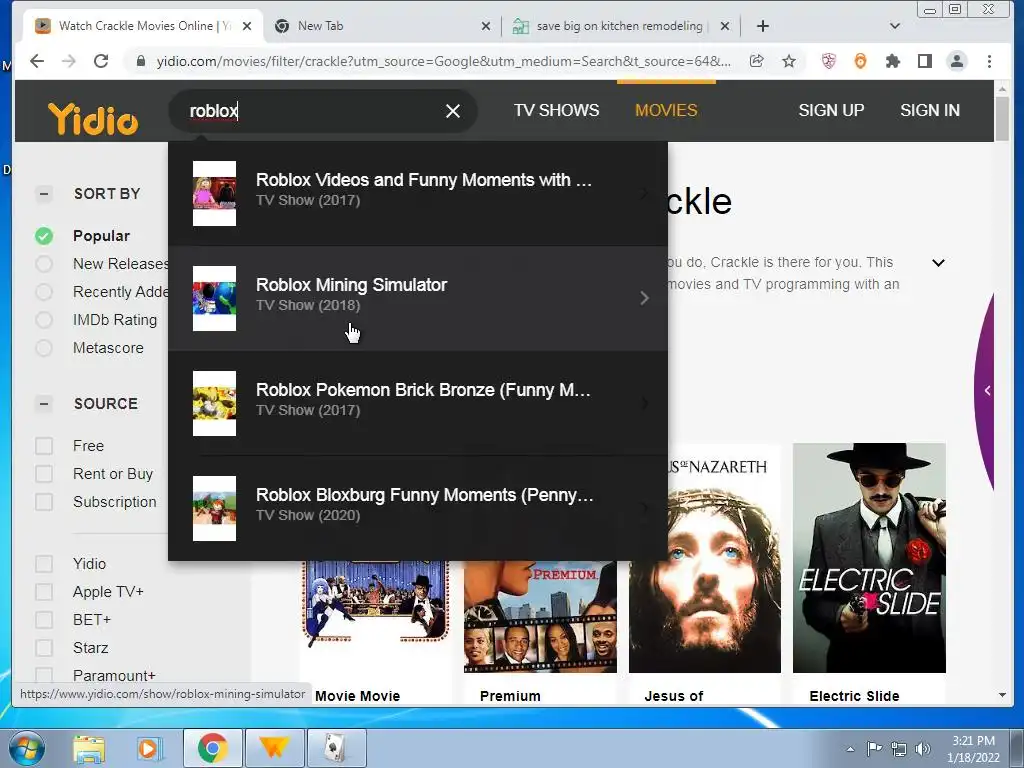Share this page icon in address bar
This screenshot has width=1024, height=768.
(756, 61)
